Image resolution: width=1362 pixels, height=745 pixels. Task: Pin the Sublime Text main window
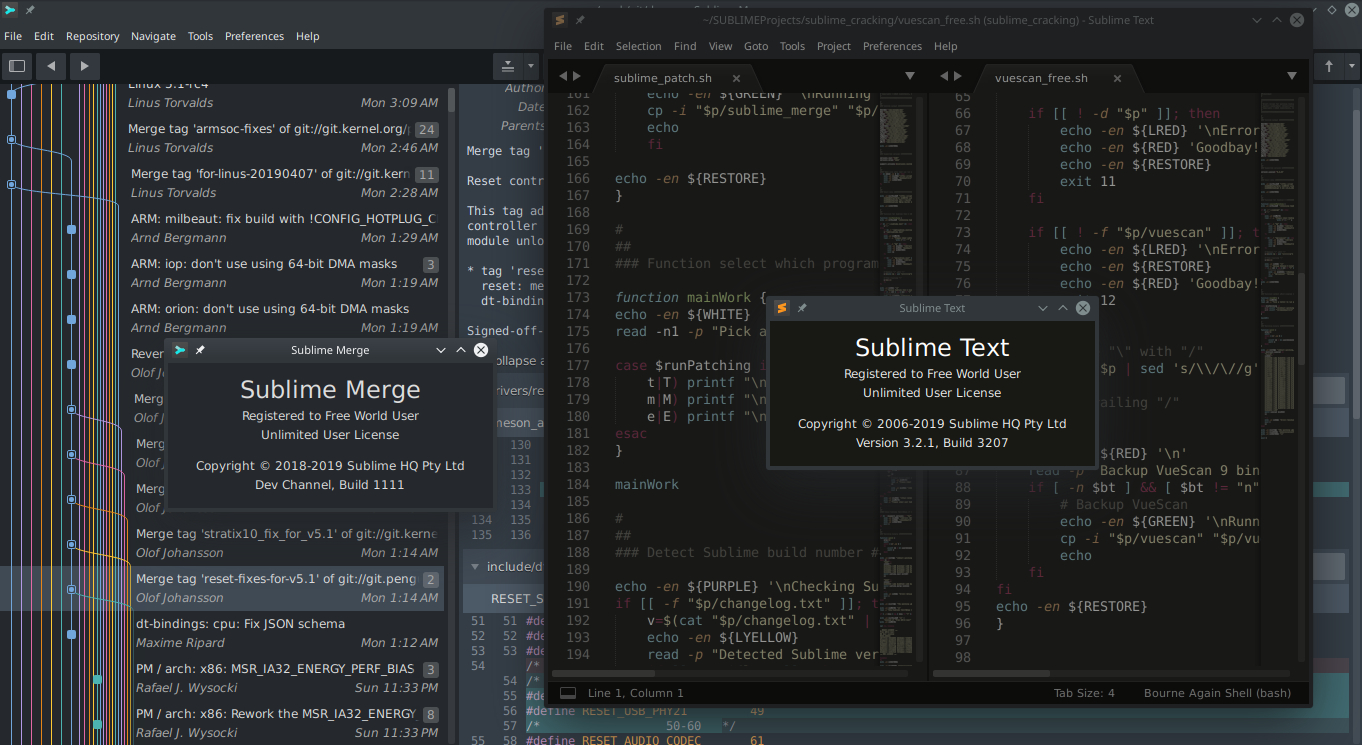(x=580, y=19)
